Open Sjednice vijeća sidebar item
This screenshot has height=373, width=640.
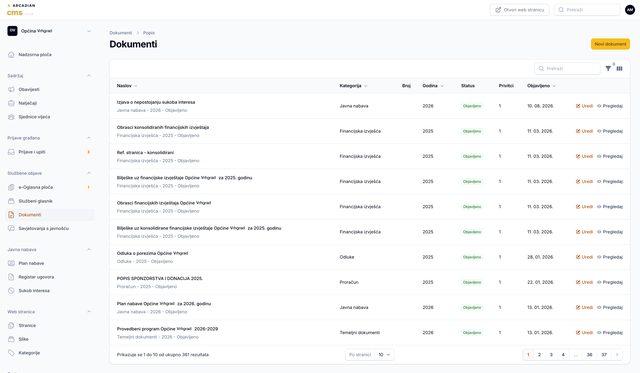(x=34, y=117)
